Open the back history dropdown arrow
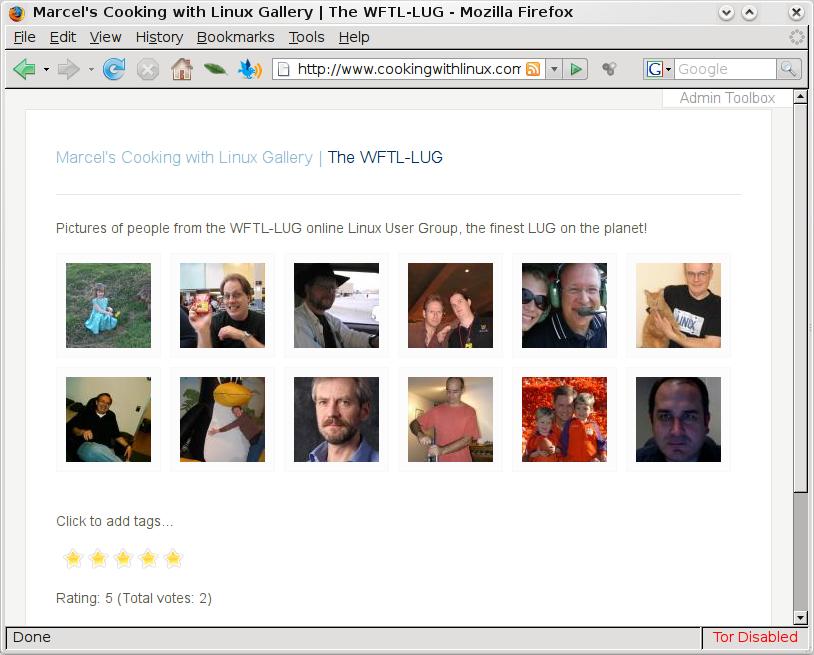The image size is (814, 655). [46, 69]
